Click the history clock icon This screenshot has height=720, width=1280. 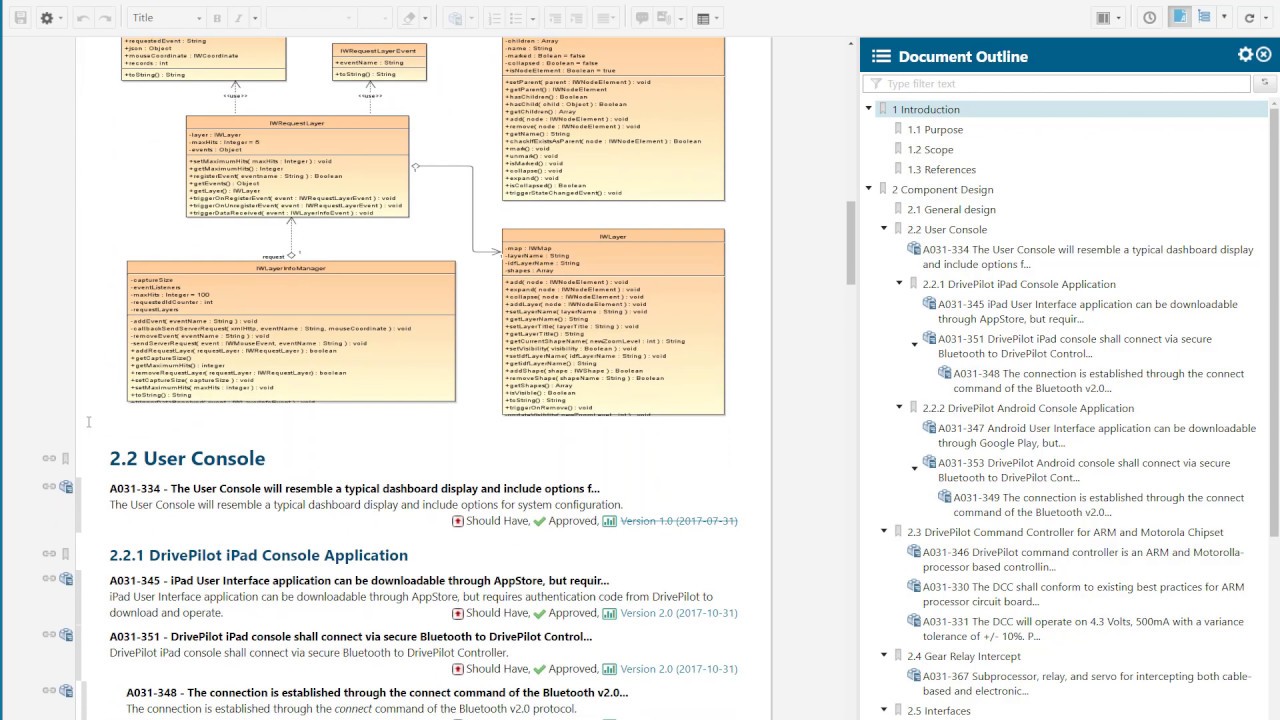click(1150, 18)
